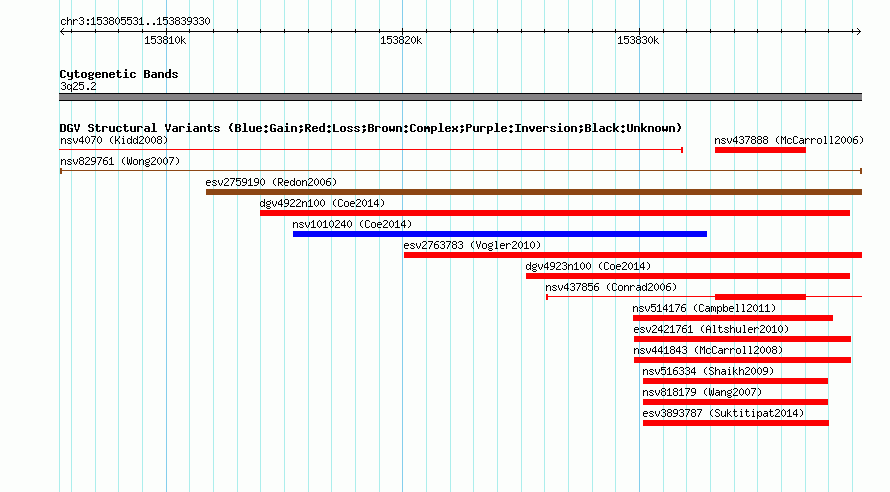Click the DGV Structural Variants track title
The width and height of the screenshot is (890, 492).
point(370,128)
